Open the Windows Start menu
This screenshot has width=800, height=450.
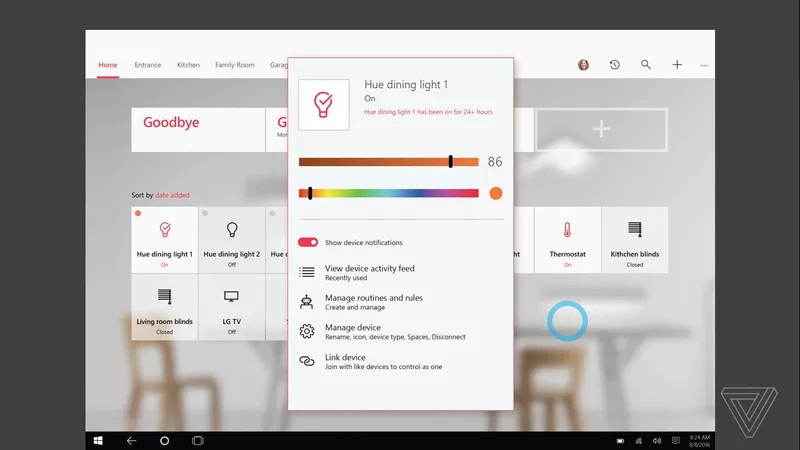pos(98,440)
